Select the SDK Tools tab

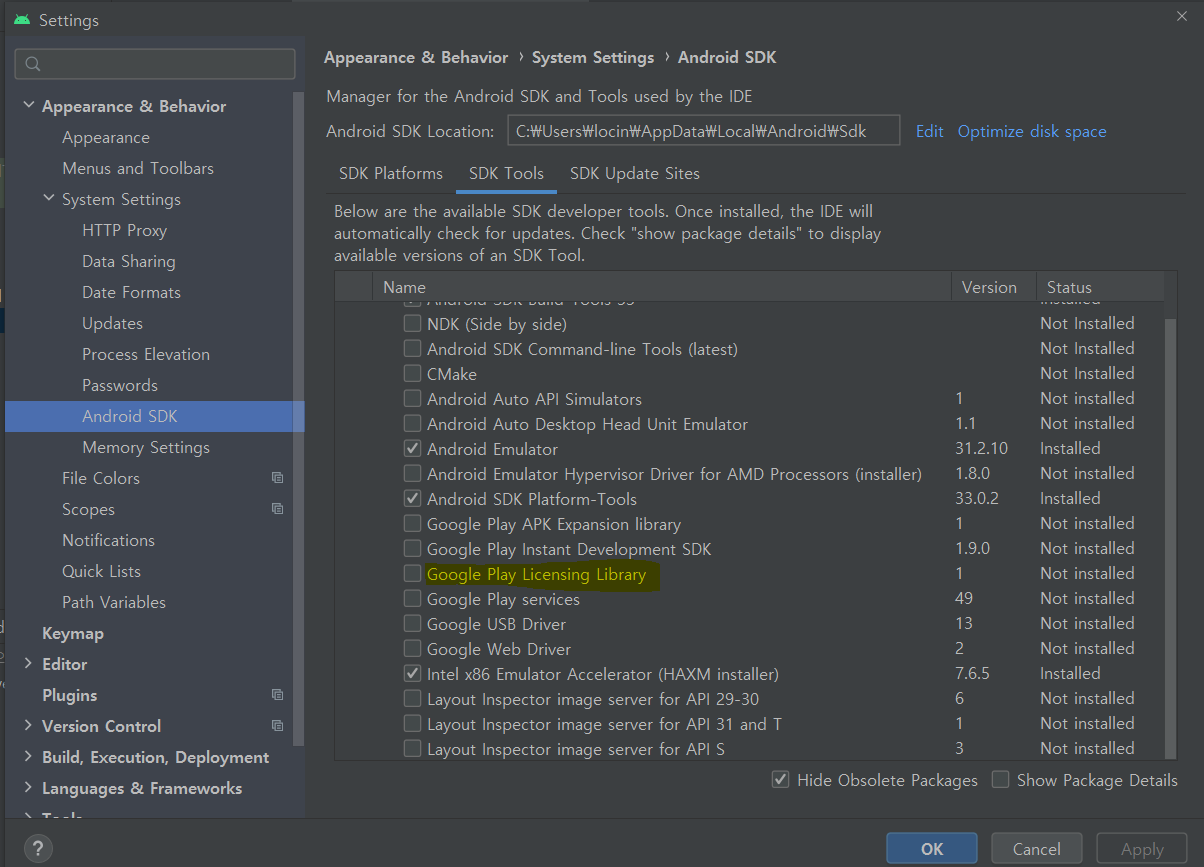506,173
